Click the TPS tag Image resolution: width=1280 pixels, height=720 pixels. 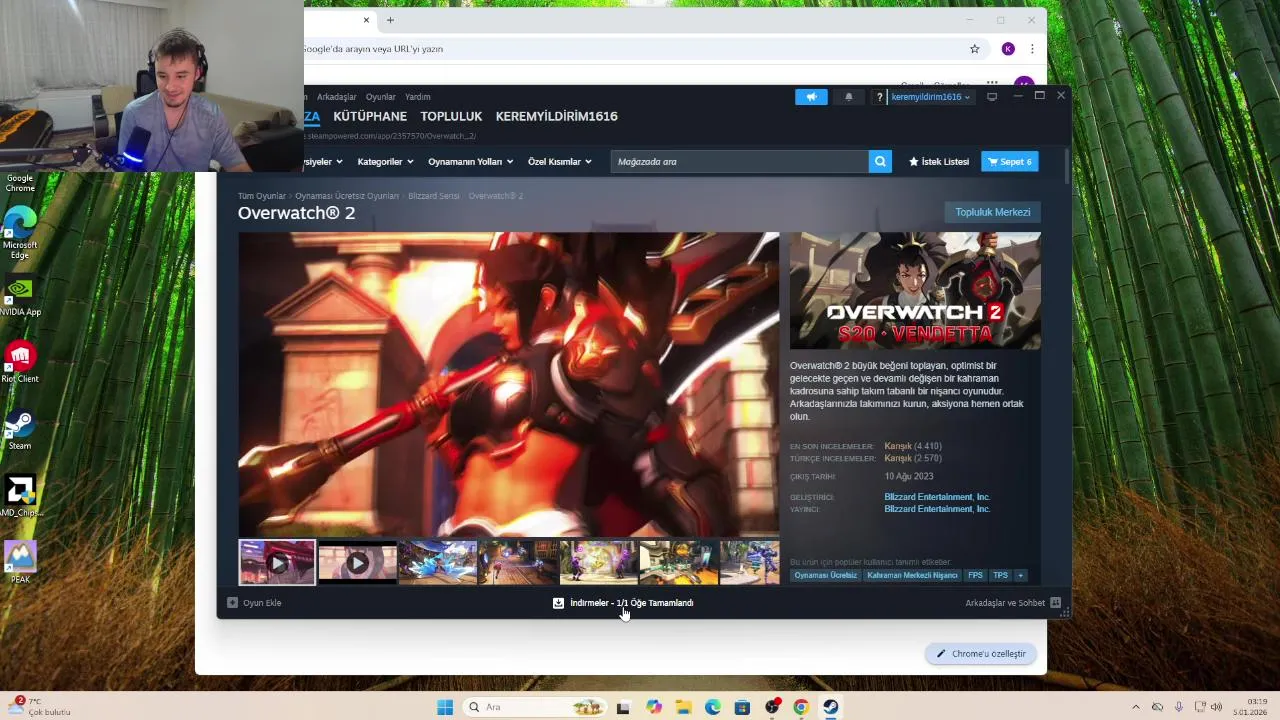tap(1000, 576)
